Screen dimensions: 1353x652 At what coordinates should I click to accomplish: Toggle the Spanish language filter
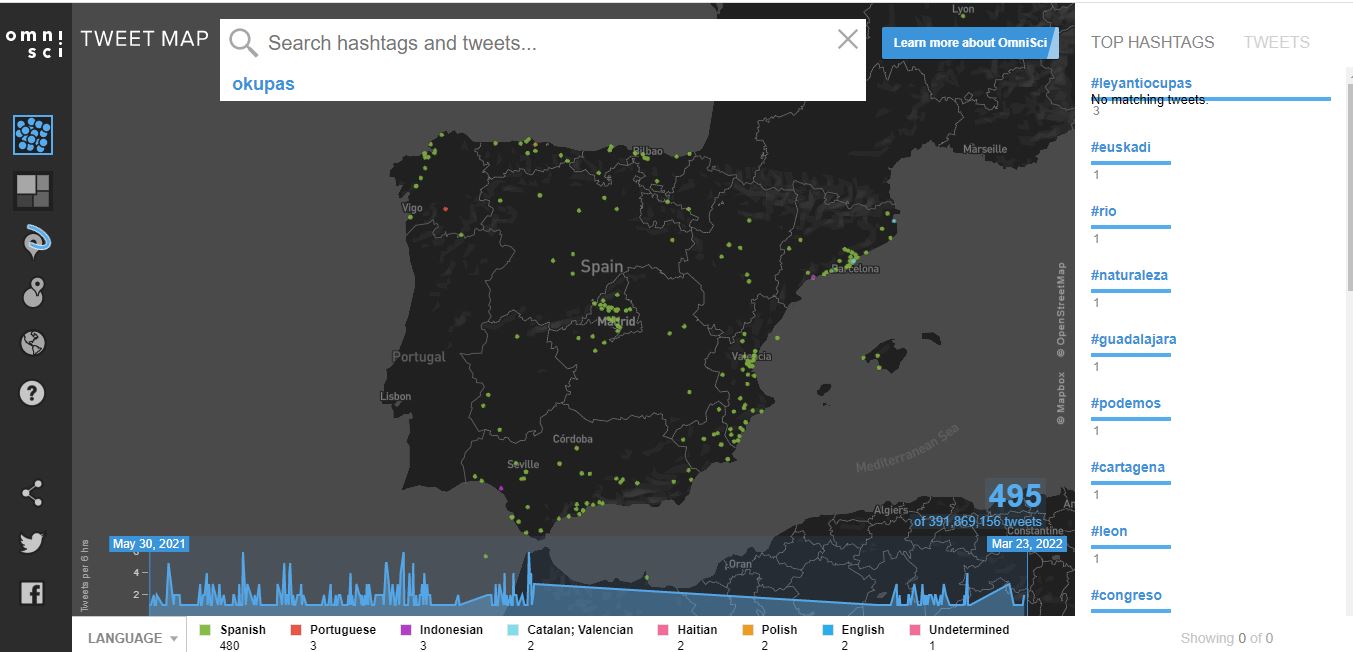click(205, 630)
